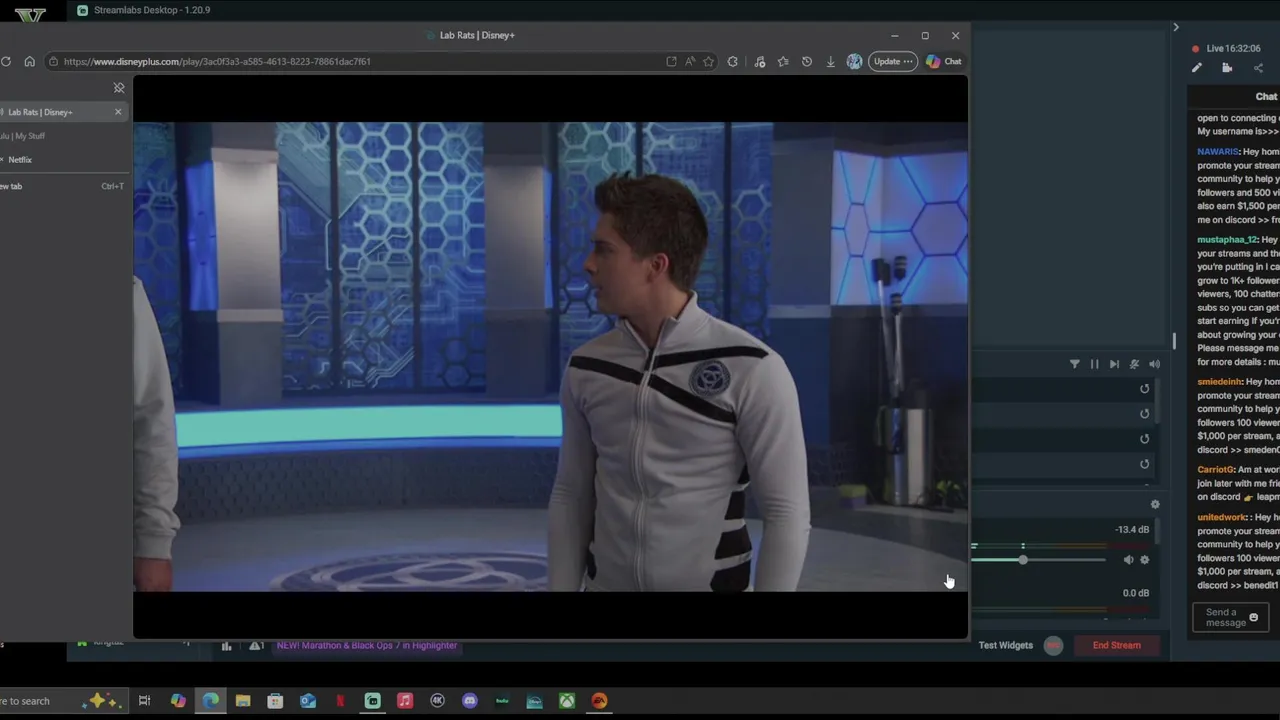Open browser favorites list icon
Viewport: 1280px width, 720px height.
click(783, 61)
